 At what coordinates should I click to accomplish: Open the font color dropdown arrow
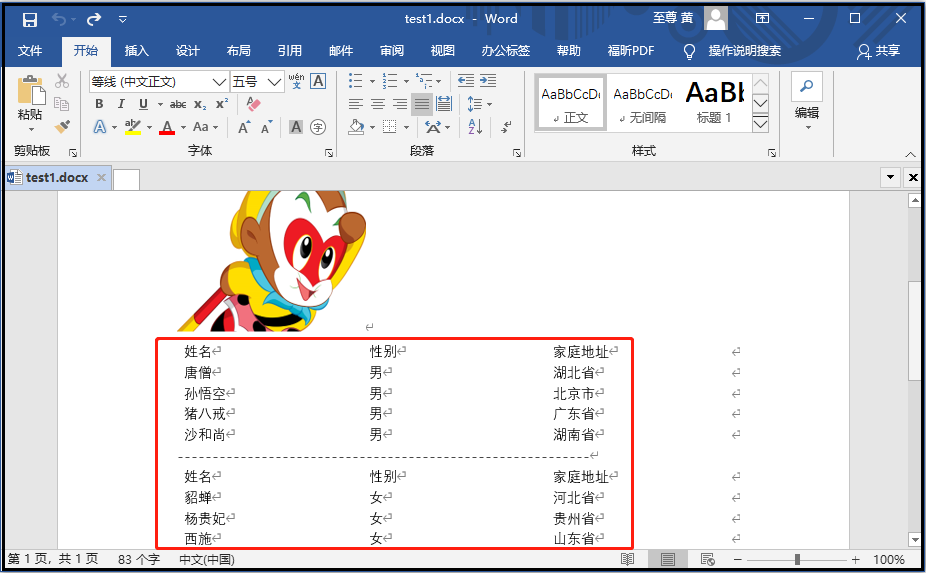pyautogui.click(x=183, y=128)
